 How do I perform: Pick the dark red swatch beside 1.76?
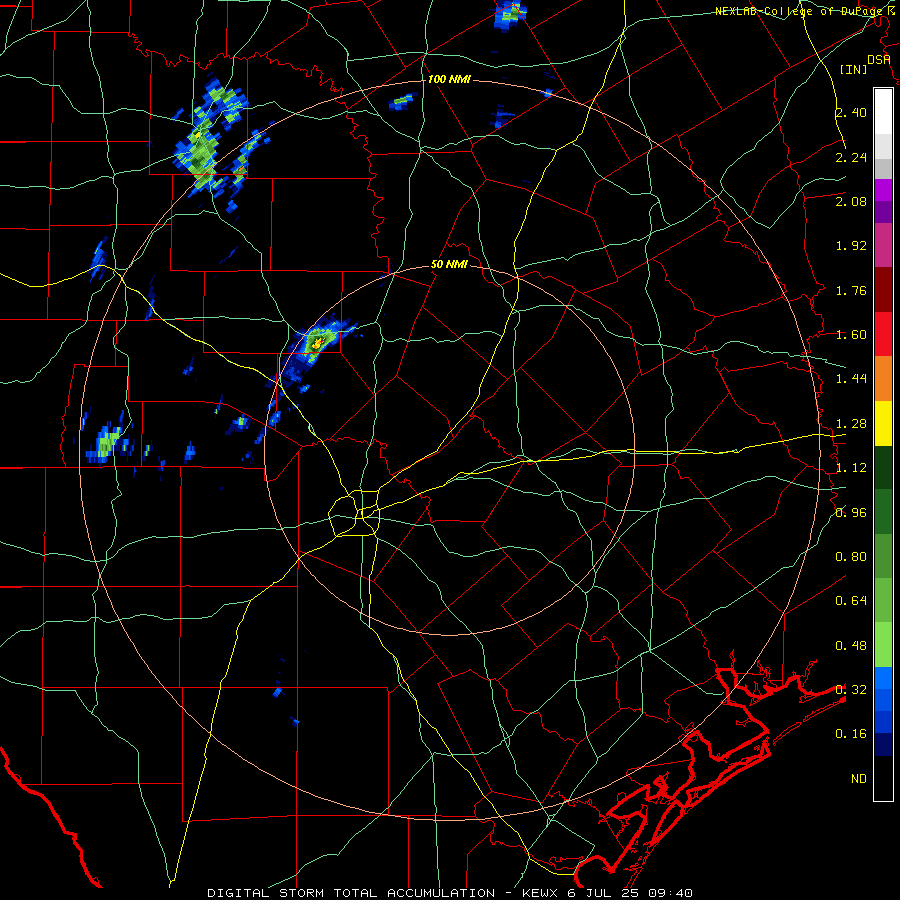(883, 290)
